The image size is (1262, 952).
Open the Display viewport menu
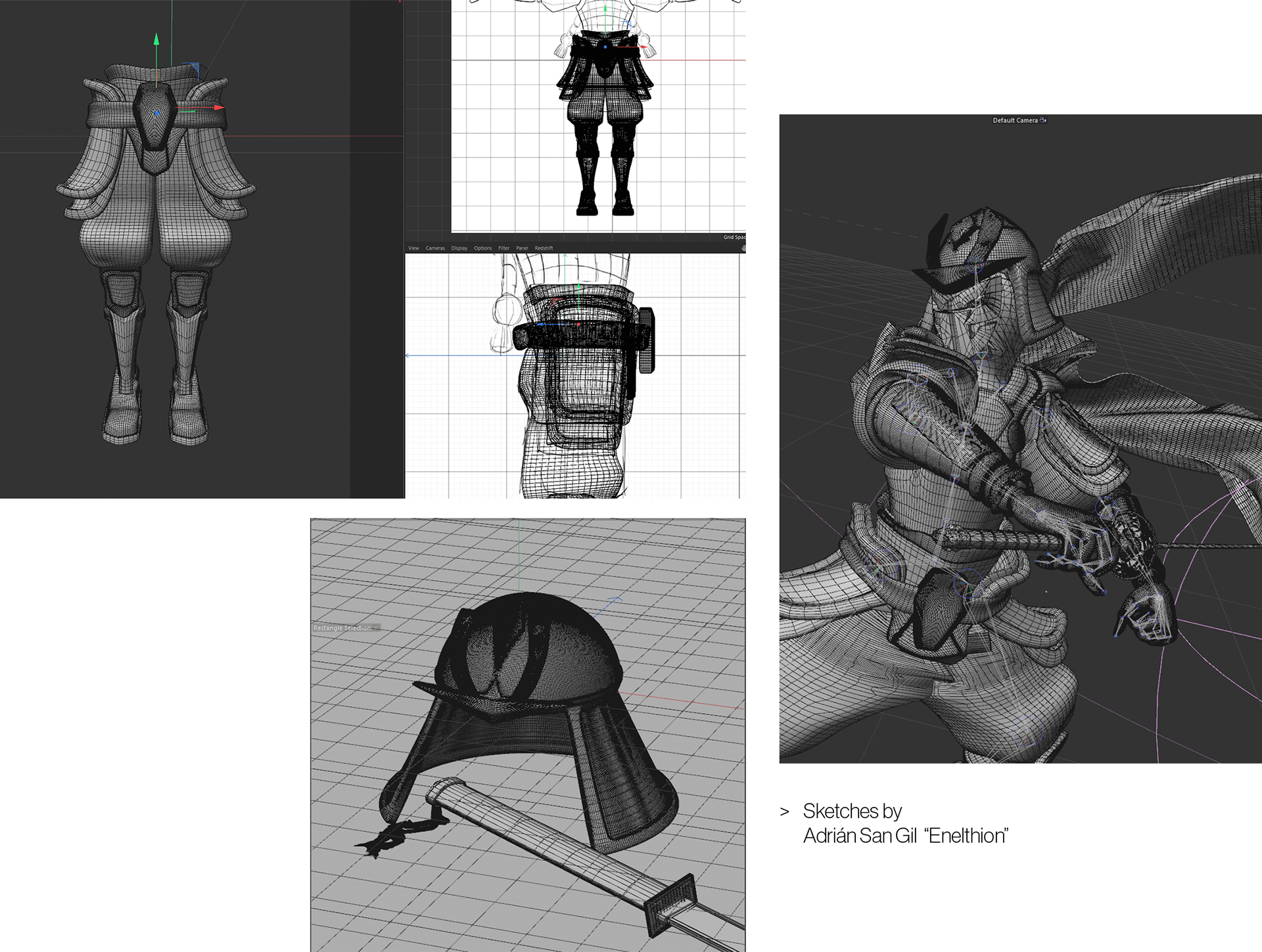(x=459, y=248)
